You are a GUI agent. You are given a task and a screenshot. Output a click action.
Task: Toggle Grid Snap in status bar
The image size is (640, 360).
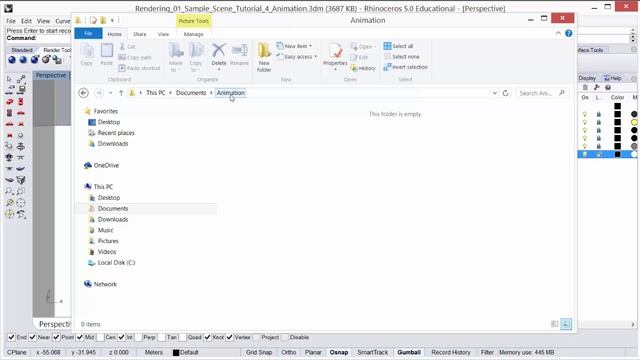click(x=259, y=352)
